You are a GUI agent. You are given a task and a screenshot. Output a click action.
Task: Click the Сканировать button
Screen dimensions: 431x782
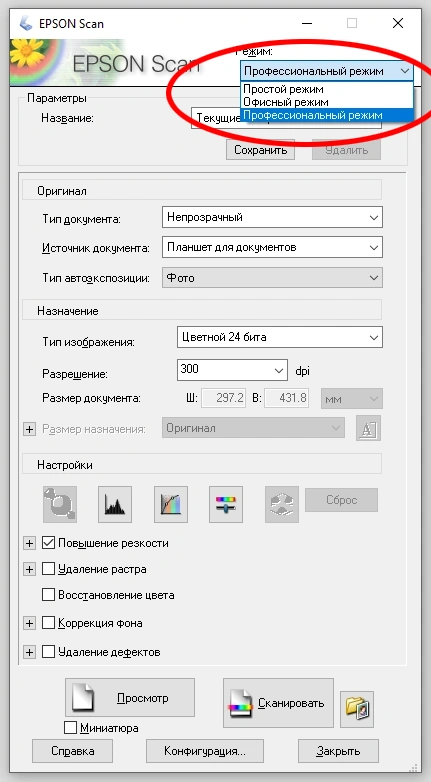point(278,703)
